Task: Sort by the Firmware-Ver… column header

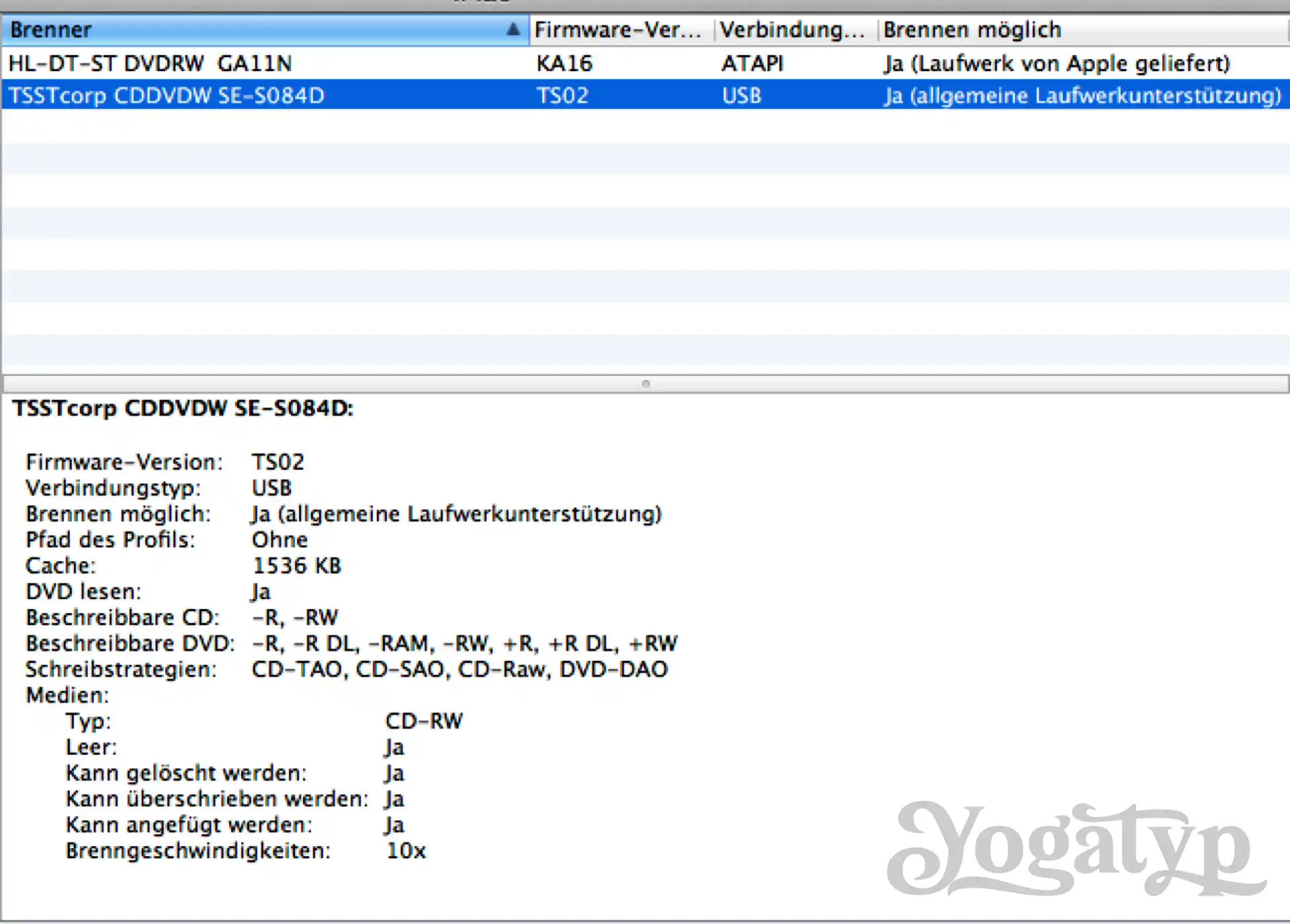Action: 622,30
